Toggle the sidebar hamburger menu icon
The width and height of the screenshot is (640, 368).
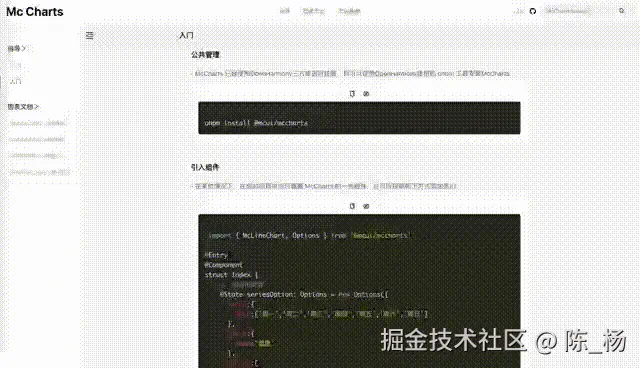90,35
